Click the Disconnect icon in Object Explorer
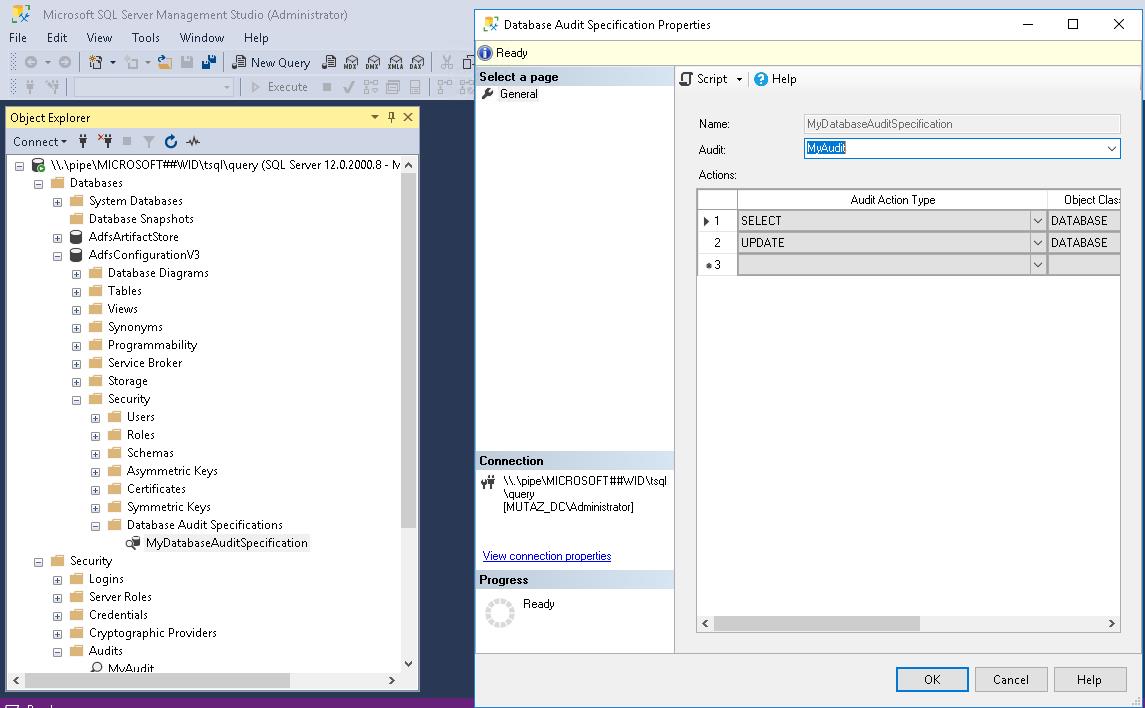Viewport: 1145px width, 708px height. pos(105,141)
